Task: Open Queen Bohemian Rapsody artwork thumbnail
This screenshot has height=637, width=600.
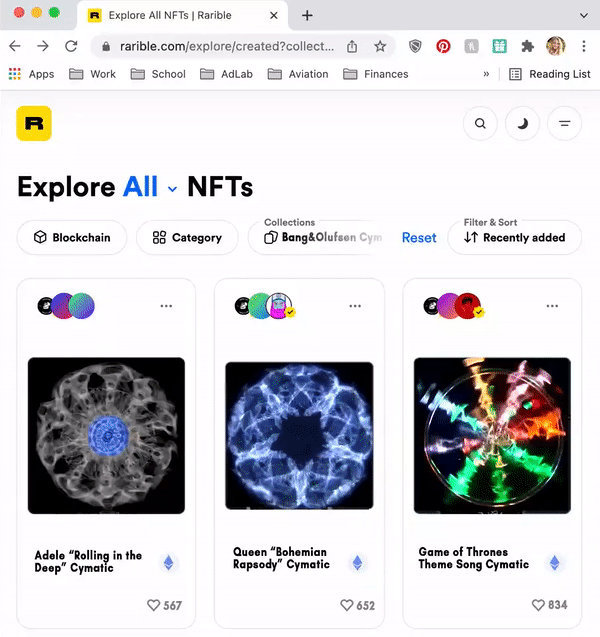Action: 299,436
